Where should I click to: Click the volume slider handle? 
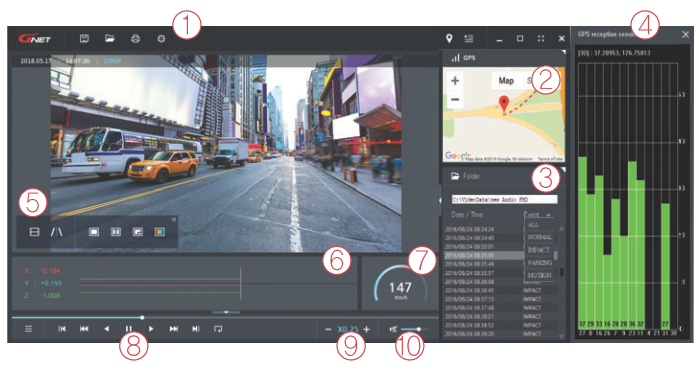pos(419,329)
